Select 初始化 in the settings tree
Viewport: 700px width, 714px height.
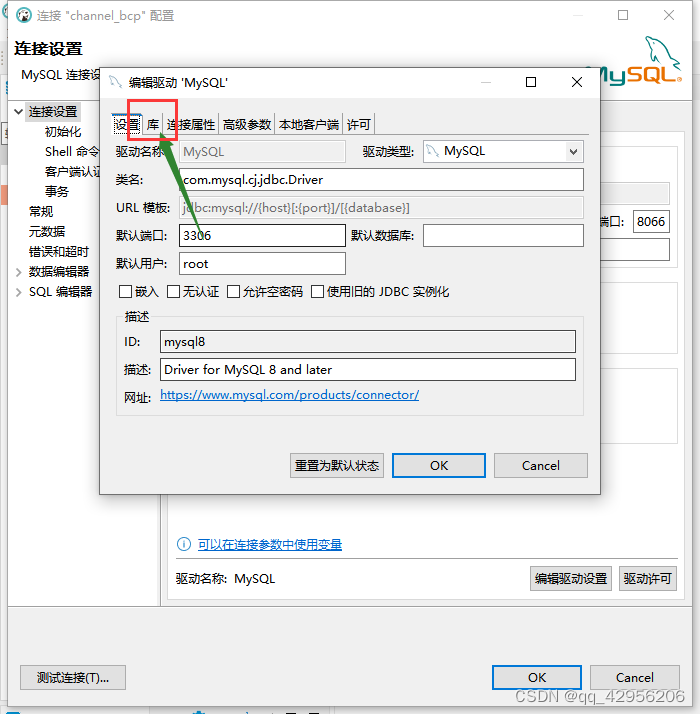pyautogui.click(x=63, y=132)
